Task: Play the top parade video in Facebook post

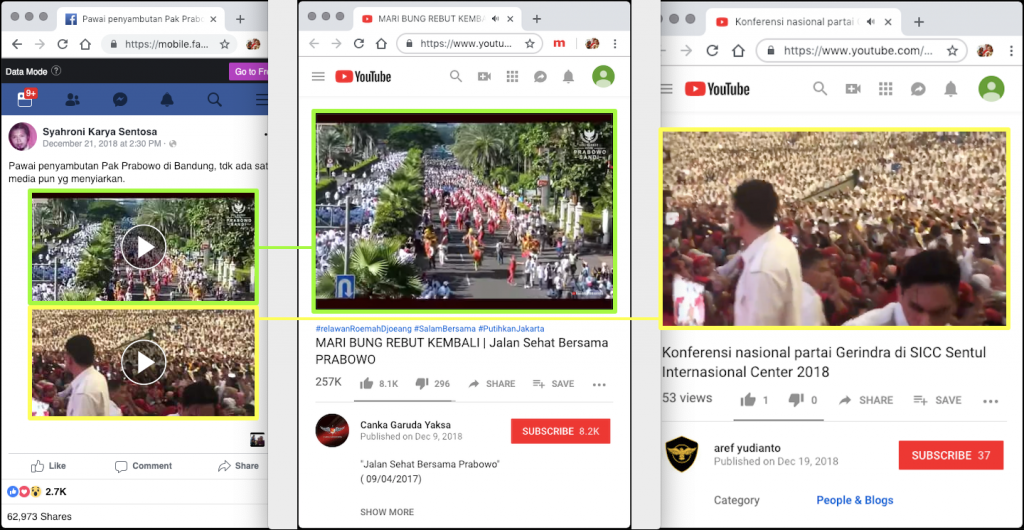Action: coord(144,247)
